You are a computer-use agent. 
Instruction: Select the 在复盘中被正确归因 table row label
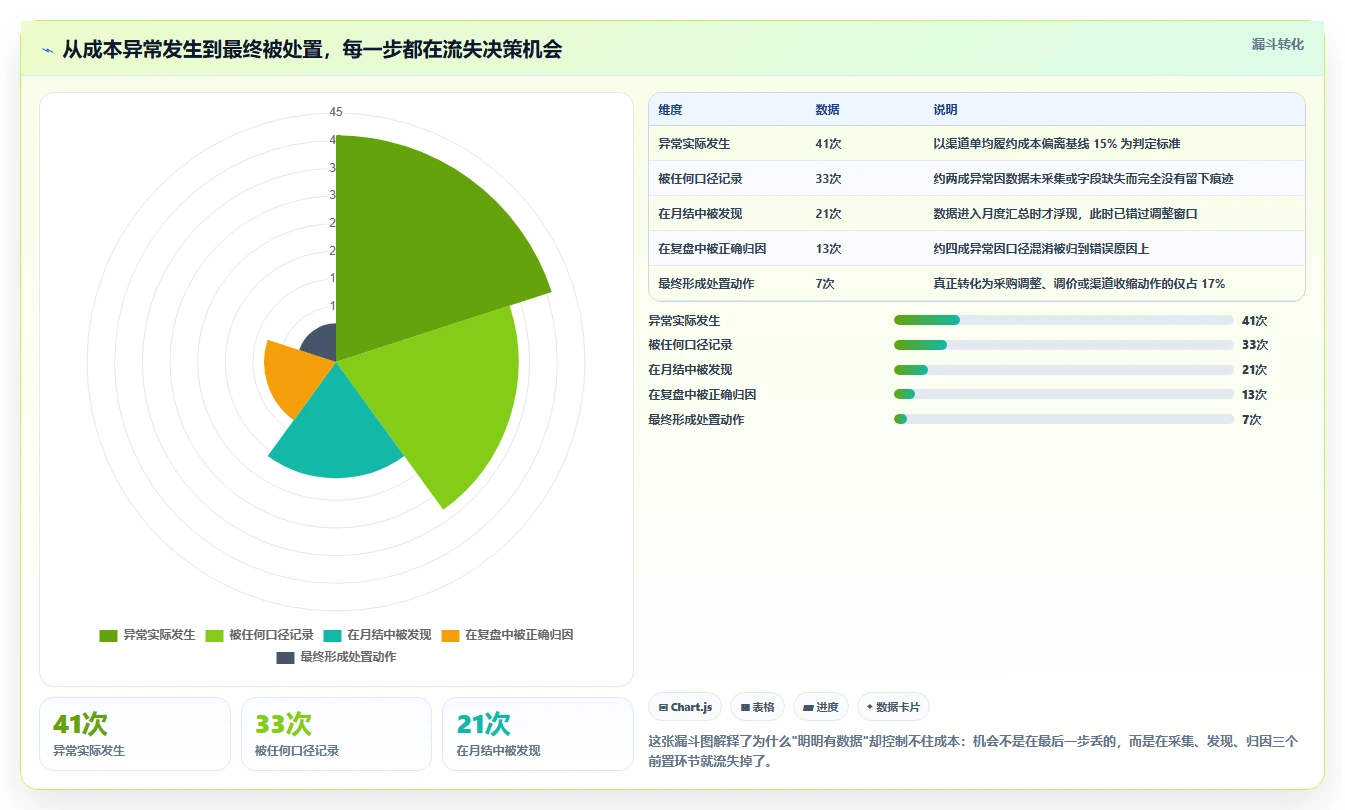point(712,249)
